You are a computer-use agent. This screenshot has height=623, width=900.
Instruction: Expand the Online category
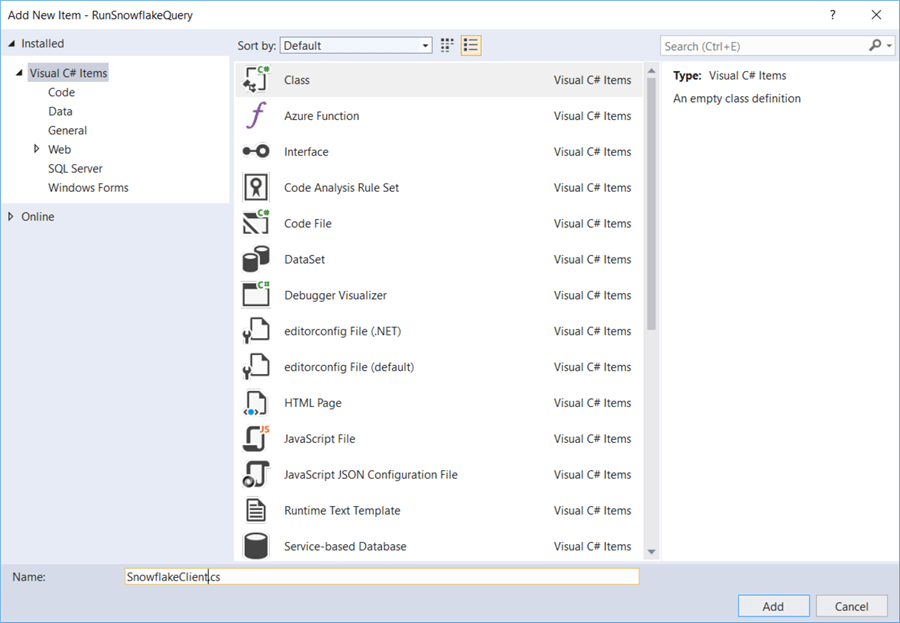click(12, 217)
